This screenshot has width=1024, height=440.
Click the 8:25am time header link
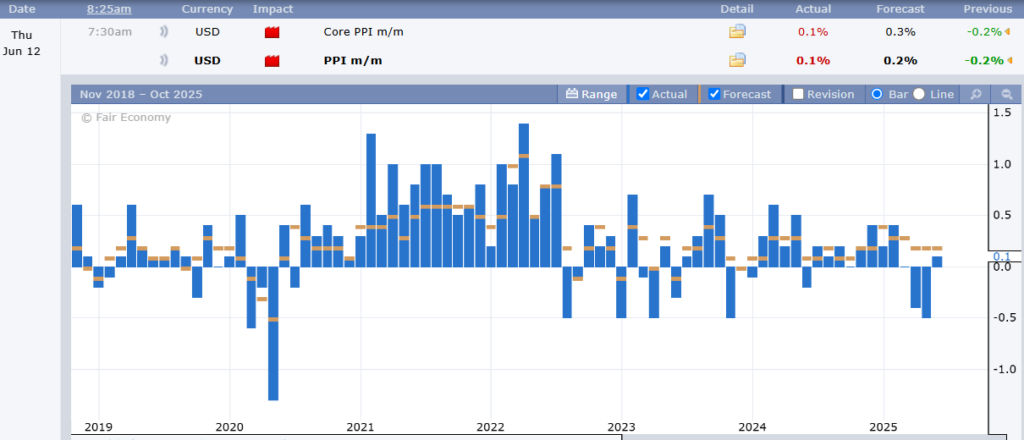[108, 9]
